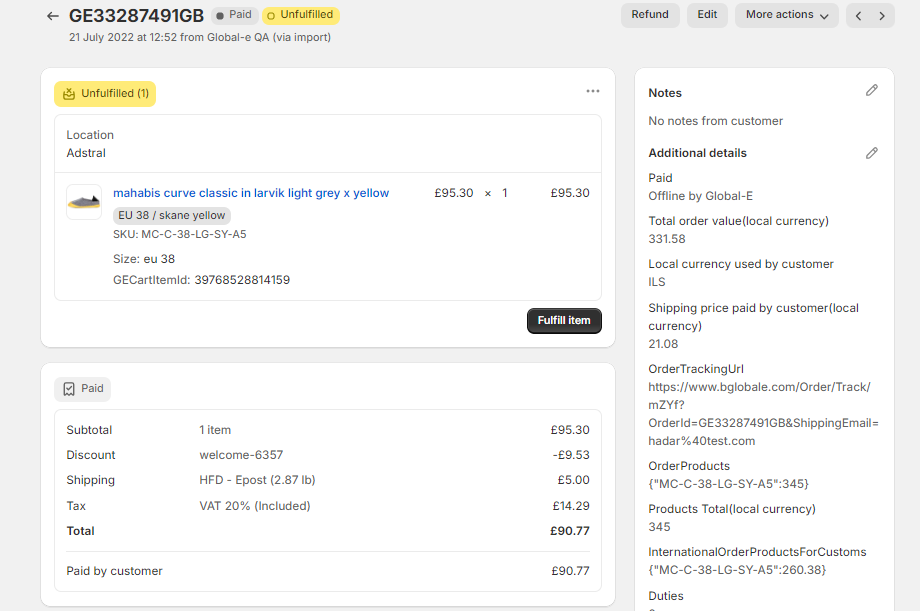The width and height of the screenshot is (920, 611).
Task: Edit additional details with the pencil icon
Action: [x=871, y=152]
